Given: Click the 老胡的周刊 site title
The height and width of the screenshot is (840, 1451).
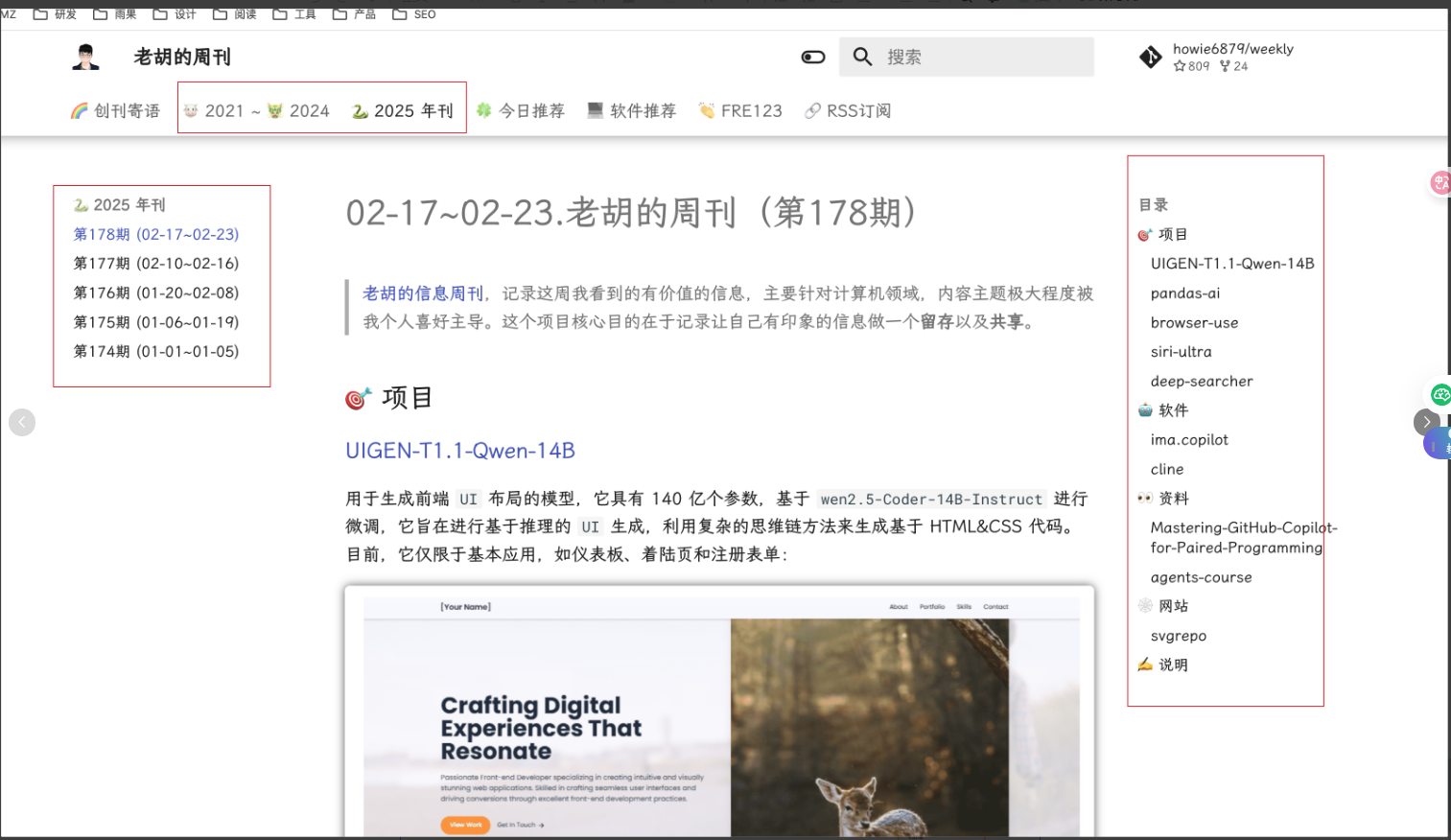Looking at the screenshot, I should (x=182, y=58).
